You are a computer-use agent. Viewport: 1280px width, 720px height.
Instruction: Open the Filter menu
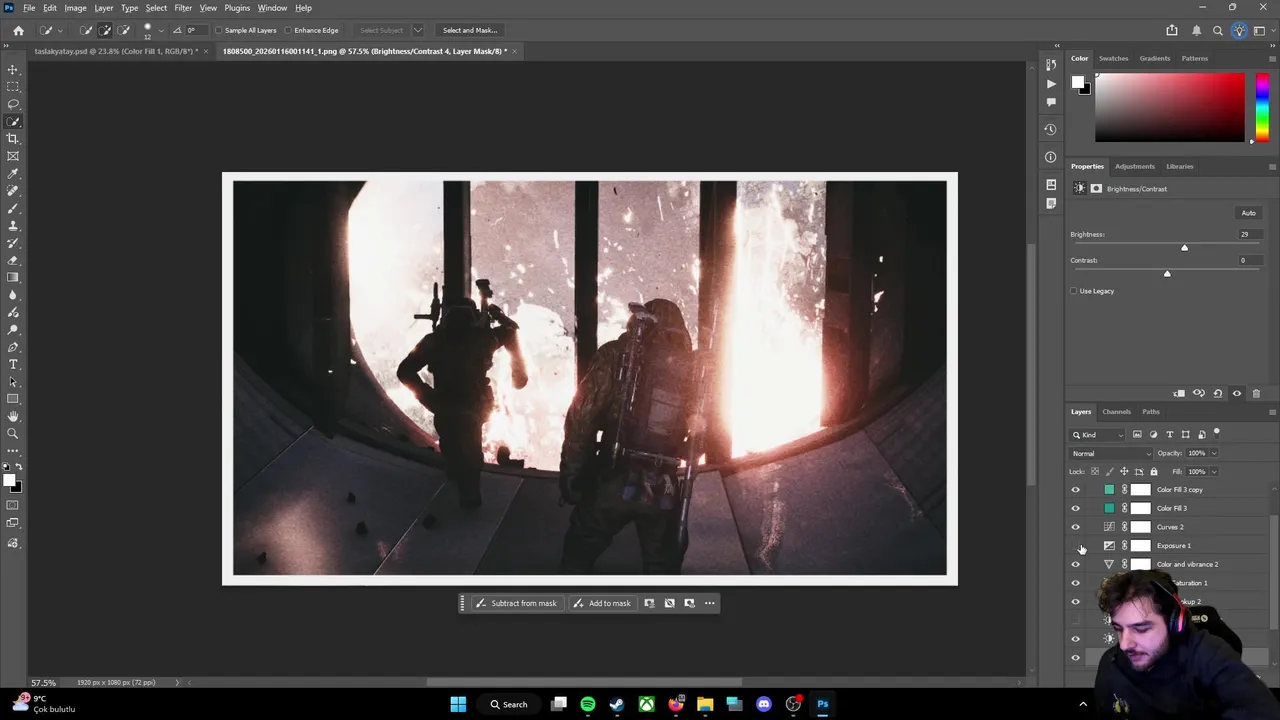point(183,8)
